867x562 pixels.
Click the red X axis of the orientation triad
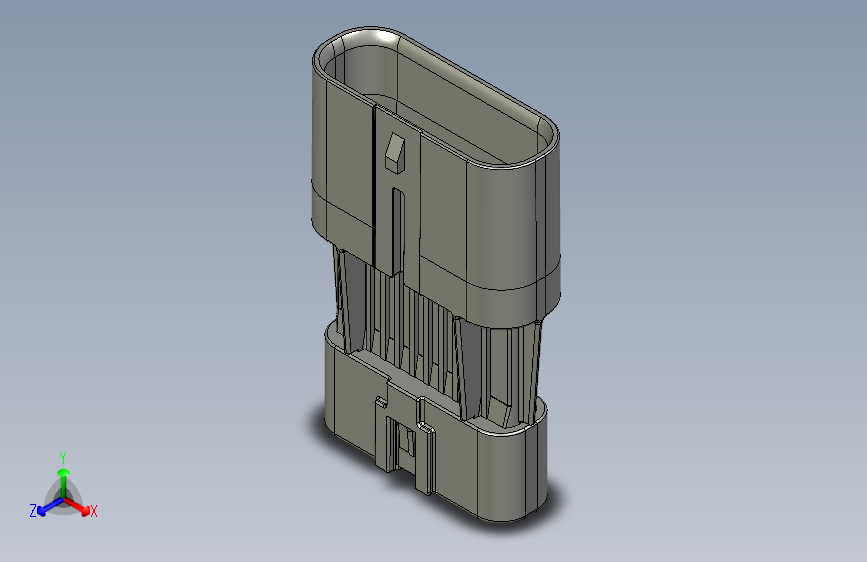(77, 506)
